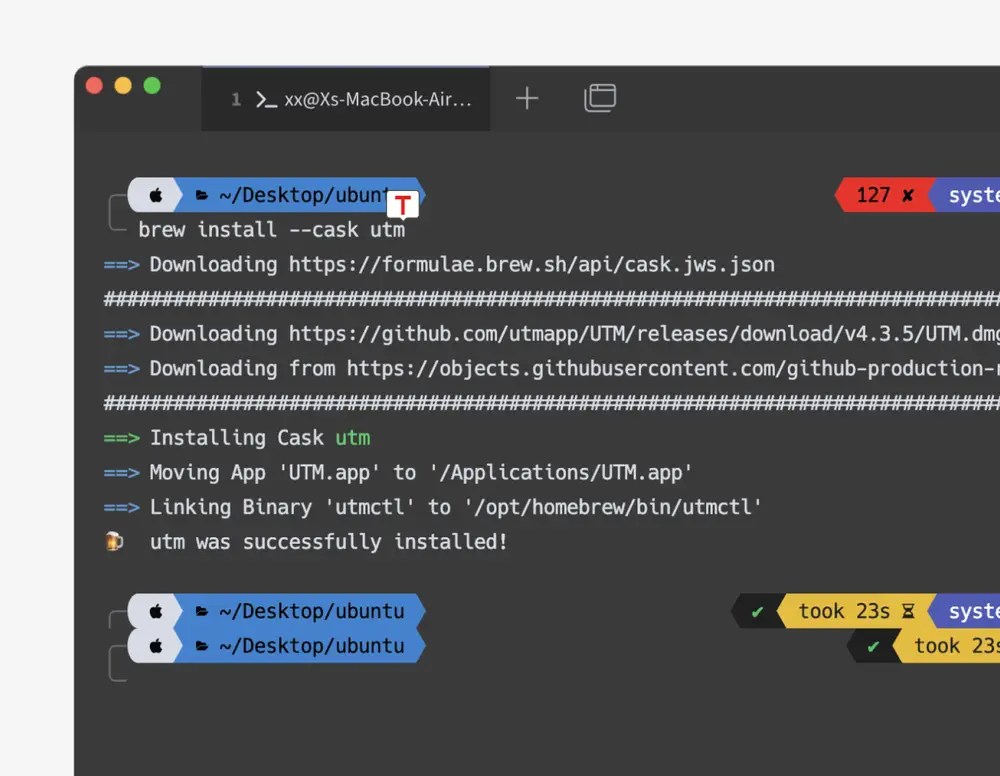This screenshot has height=776, width=1000.
Task: Click the window overview icon beside the plus
Action: click(x=600, y=99)
